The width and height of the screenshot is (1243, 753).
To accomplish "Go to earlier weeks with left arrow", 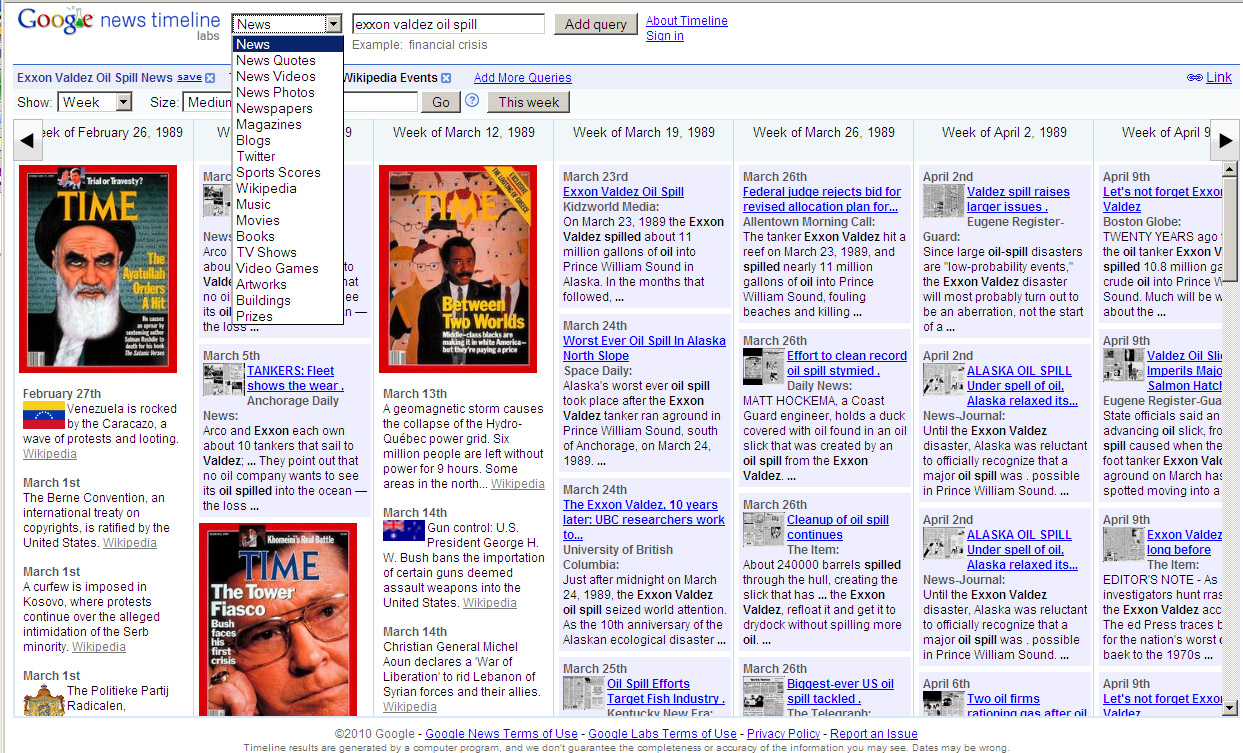I will click(x=28, y=141).
